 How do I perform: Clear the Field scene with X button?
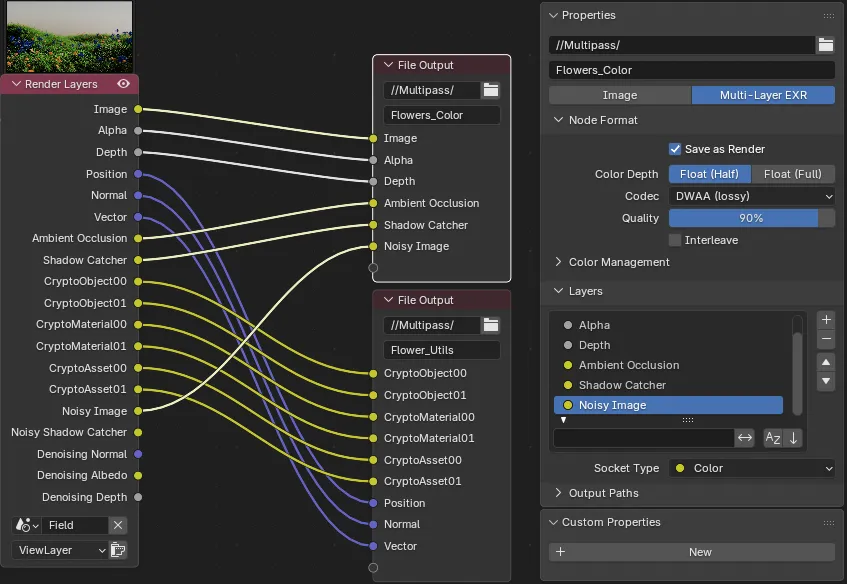pos(118,525)
